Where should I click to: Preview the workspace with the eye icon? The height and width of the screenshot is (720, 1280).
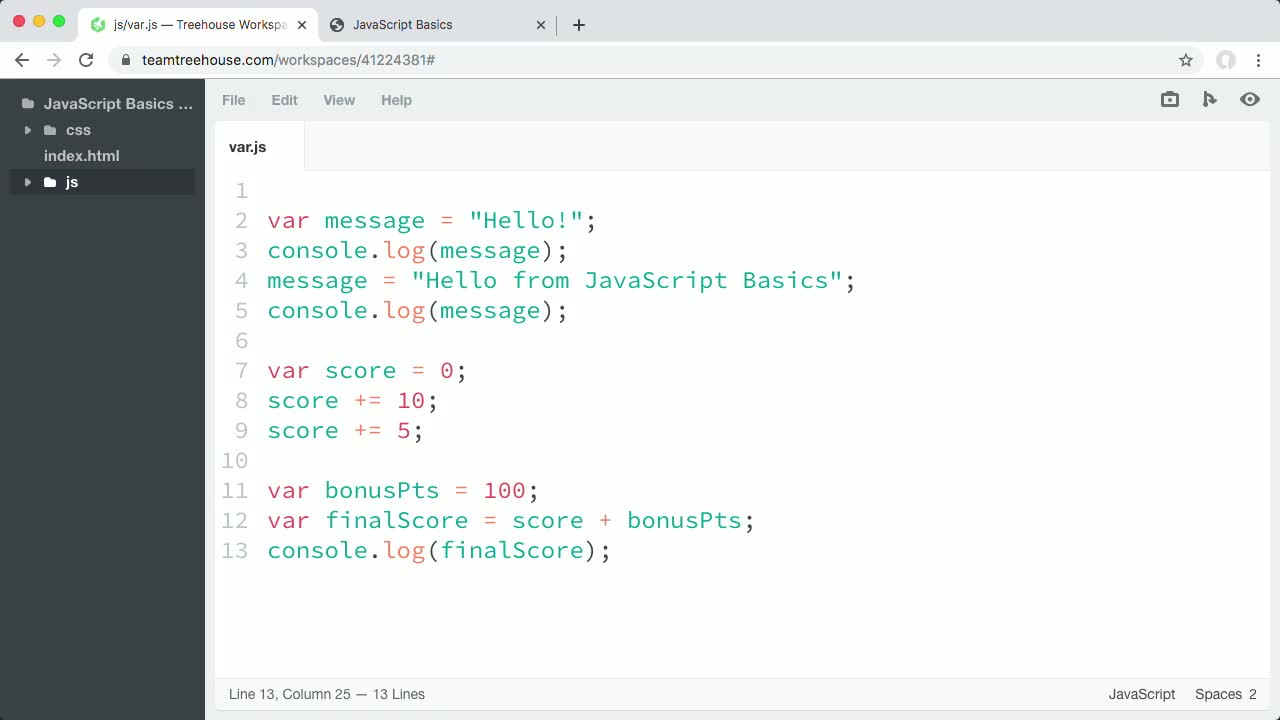coord(1249,99)
